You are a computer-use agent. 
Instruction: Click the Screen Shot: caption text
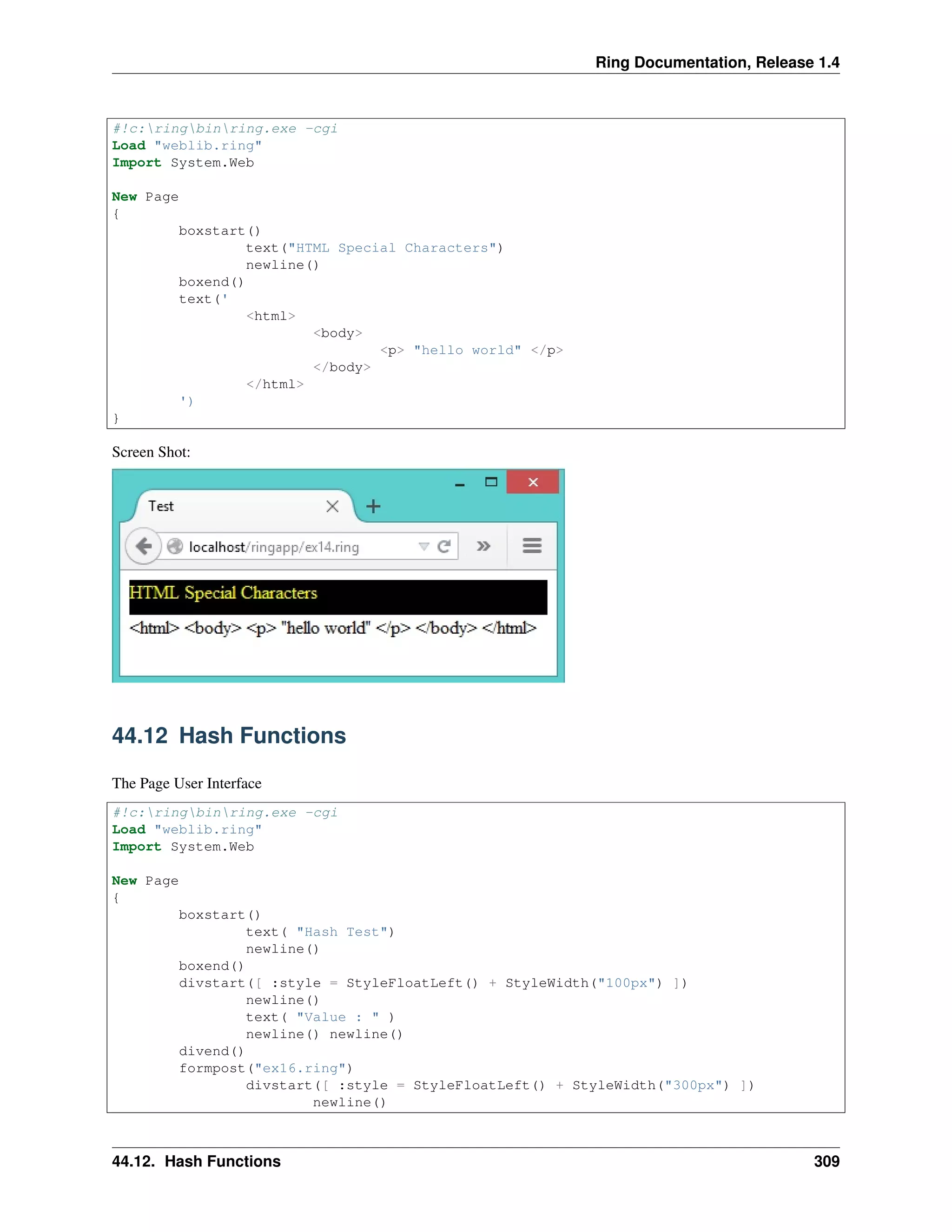click(151, 452)
